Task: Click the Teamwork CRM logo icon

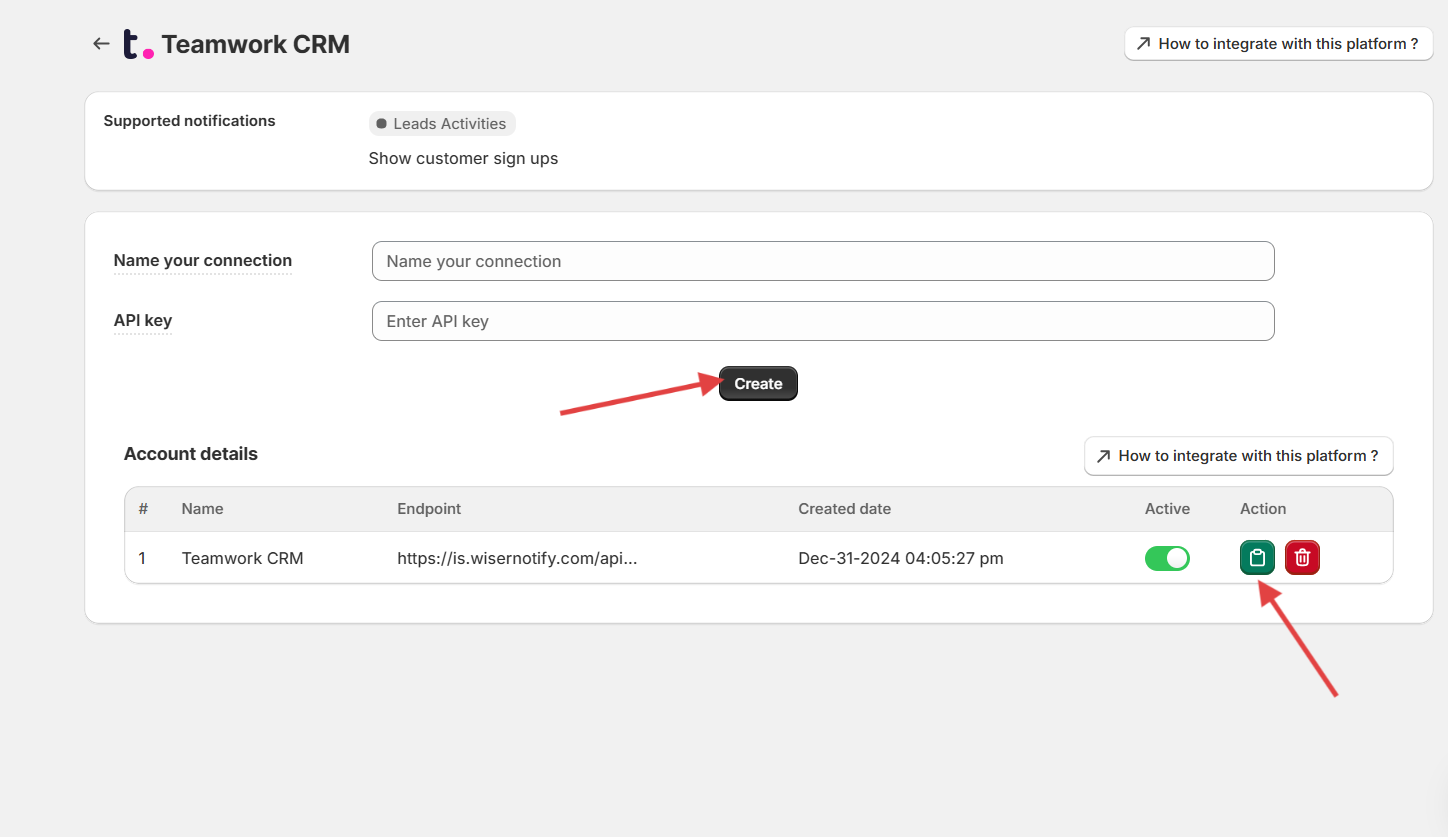Action: tap(138, 44)
